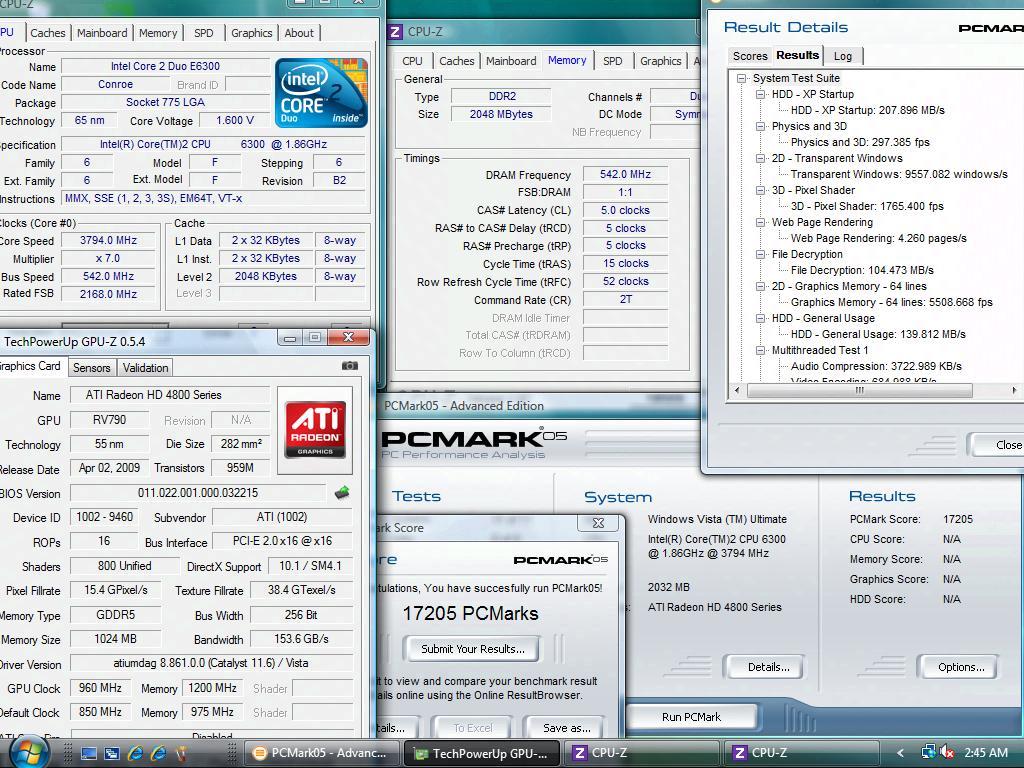The height and width of the screenshot is (768, 1024).
Task: Collapse System Test Suite tree node
Action: [741, 78]
